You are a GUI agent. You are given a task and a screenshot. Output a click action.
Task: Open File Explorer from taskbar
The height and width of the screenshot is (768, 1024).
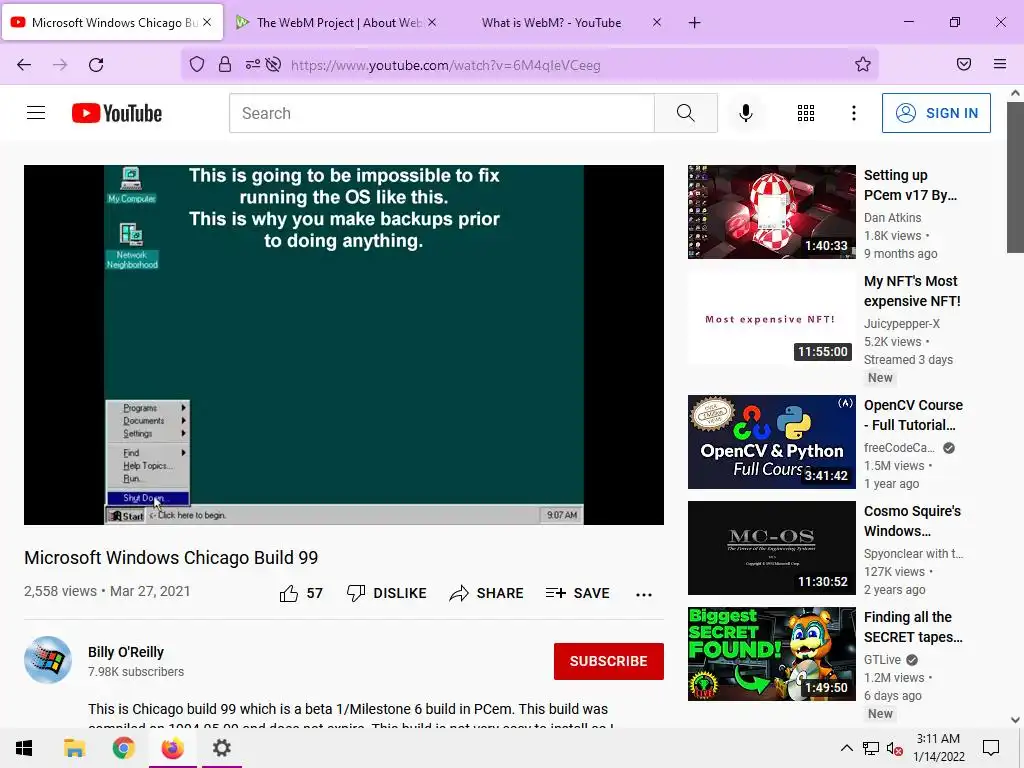click(74, 748)
